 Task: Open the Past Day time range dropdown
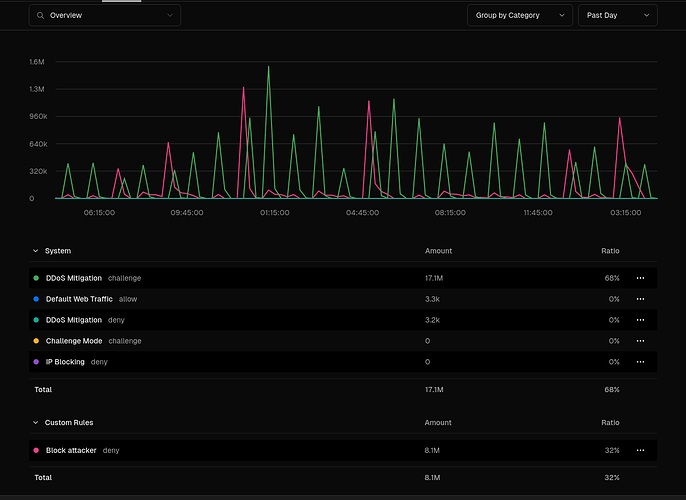[618, 15]
